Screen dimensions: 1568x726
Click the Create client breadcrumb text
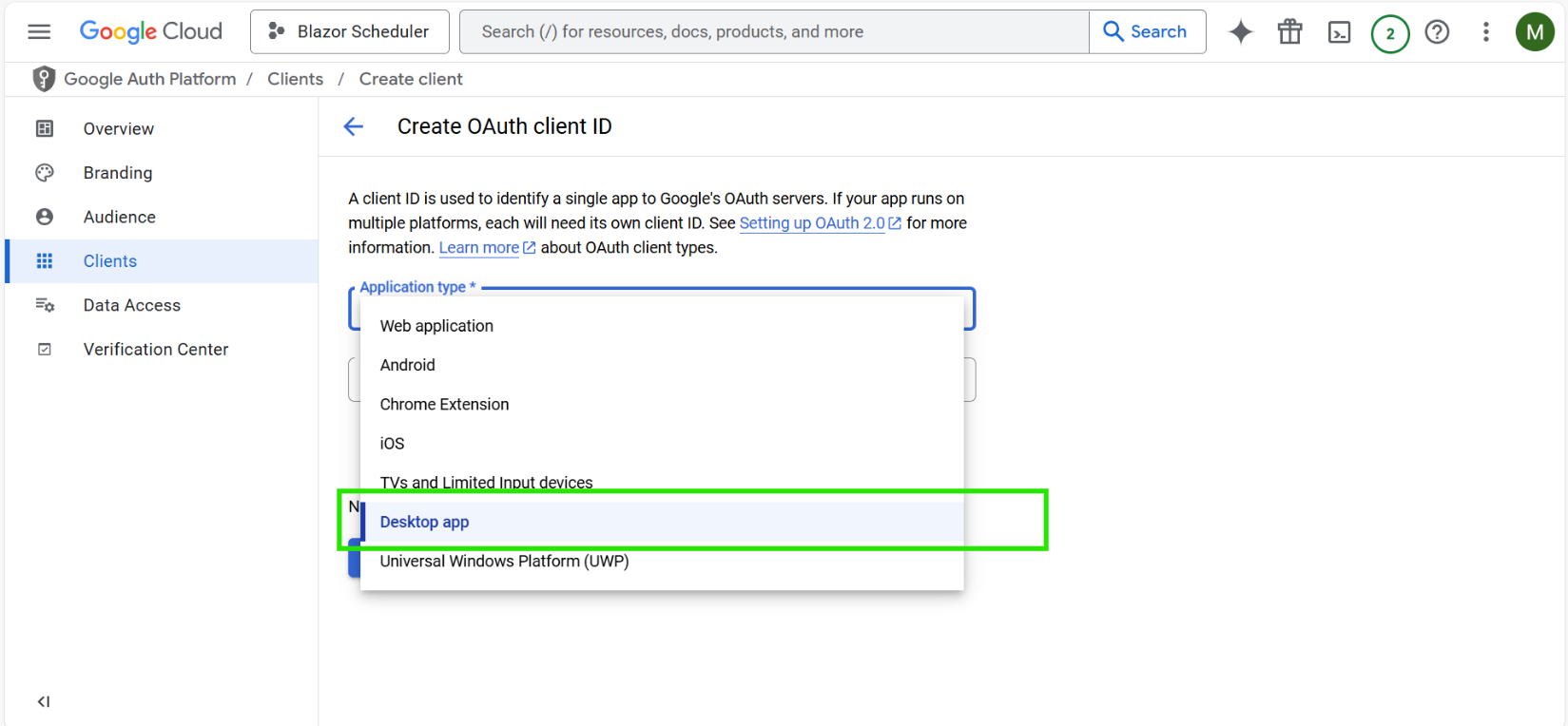(411, 79)
